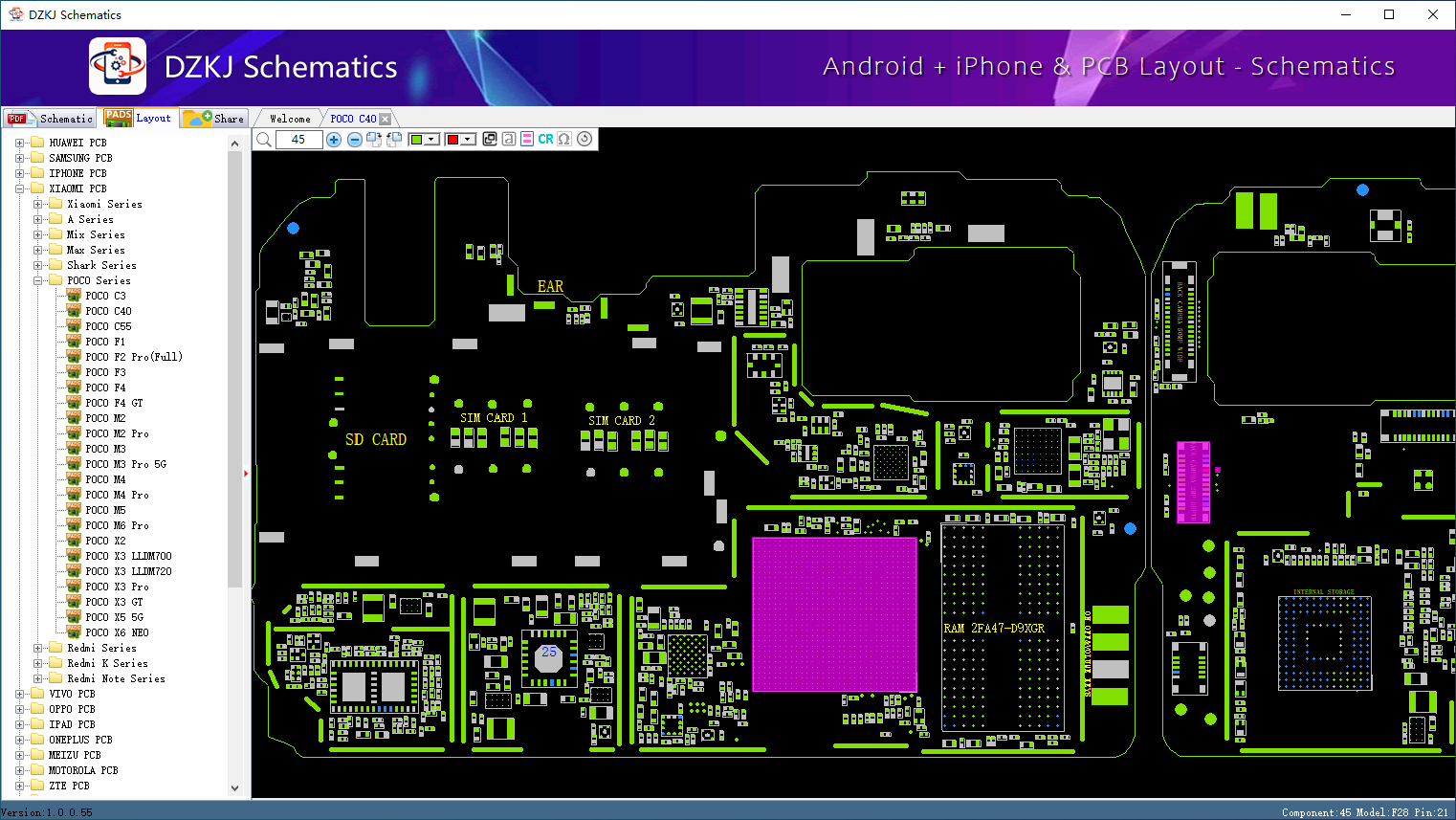Expand the HUAWEI PCB folder
Screen dimensions: 1456x820
[20, 143]
